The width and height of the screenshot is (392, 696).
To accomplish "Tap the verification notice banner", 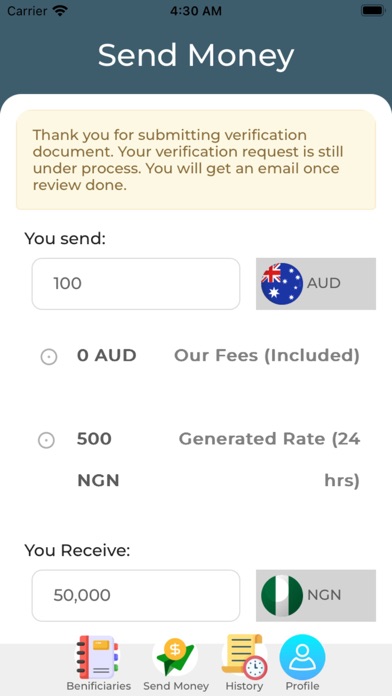I will coord(196,160).
